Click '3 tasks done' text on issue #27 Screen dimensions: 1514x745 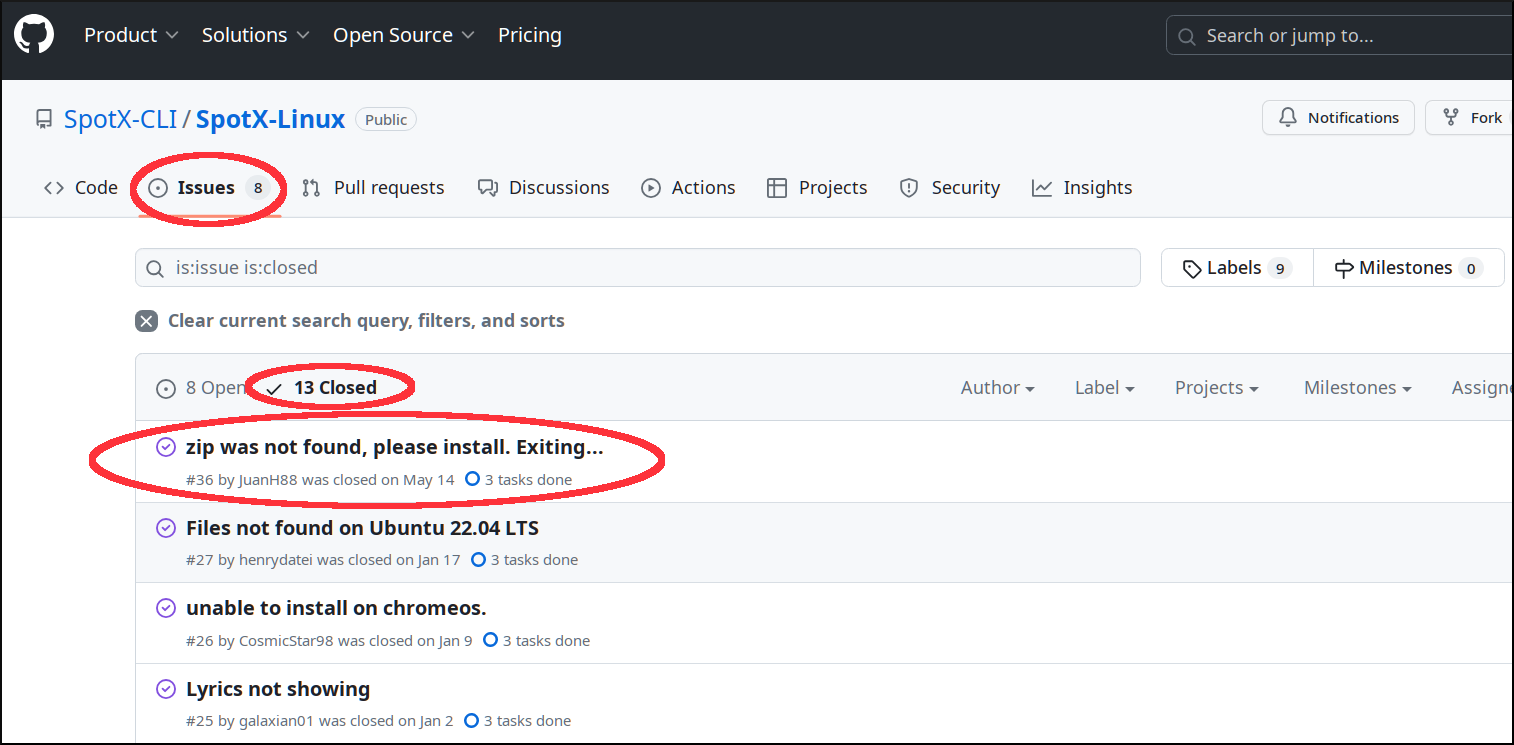(x=534, y=560)
